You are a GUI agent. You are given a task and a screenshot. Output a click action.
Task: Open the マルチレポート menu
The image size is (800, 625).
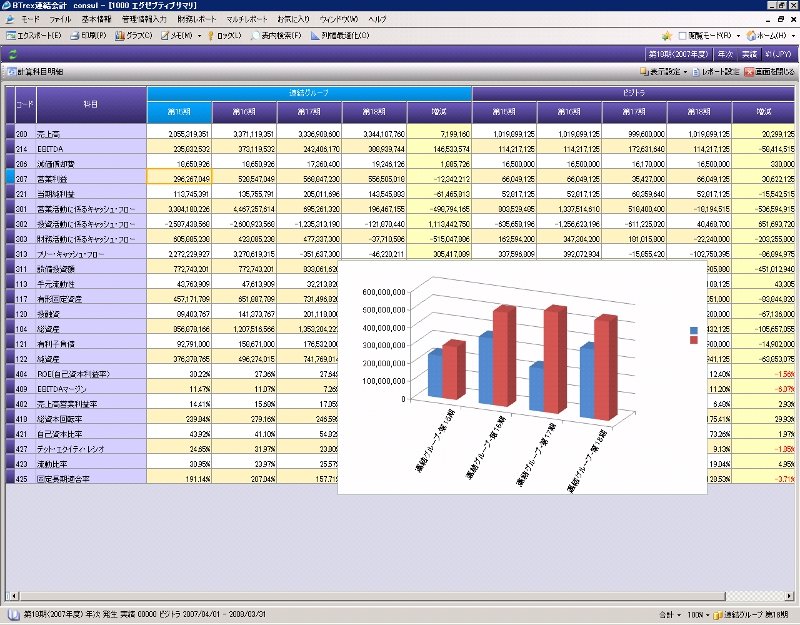coord(247,19)
